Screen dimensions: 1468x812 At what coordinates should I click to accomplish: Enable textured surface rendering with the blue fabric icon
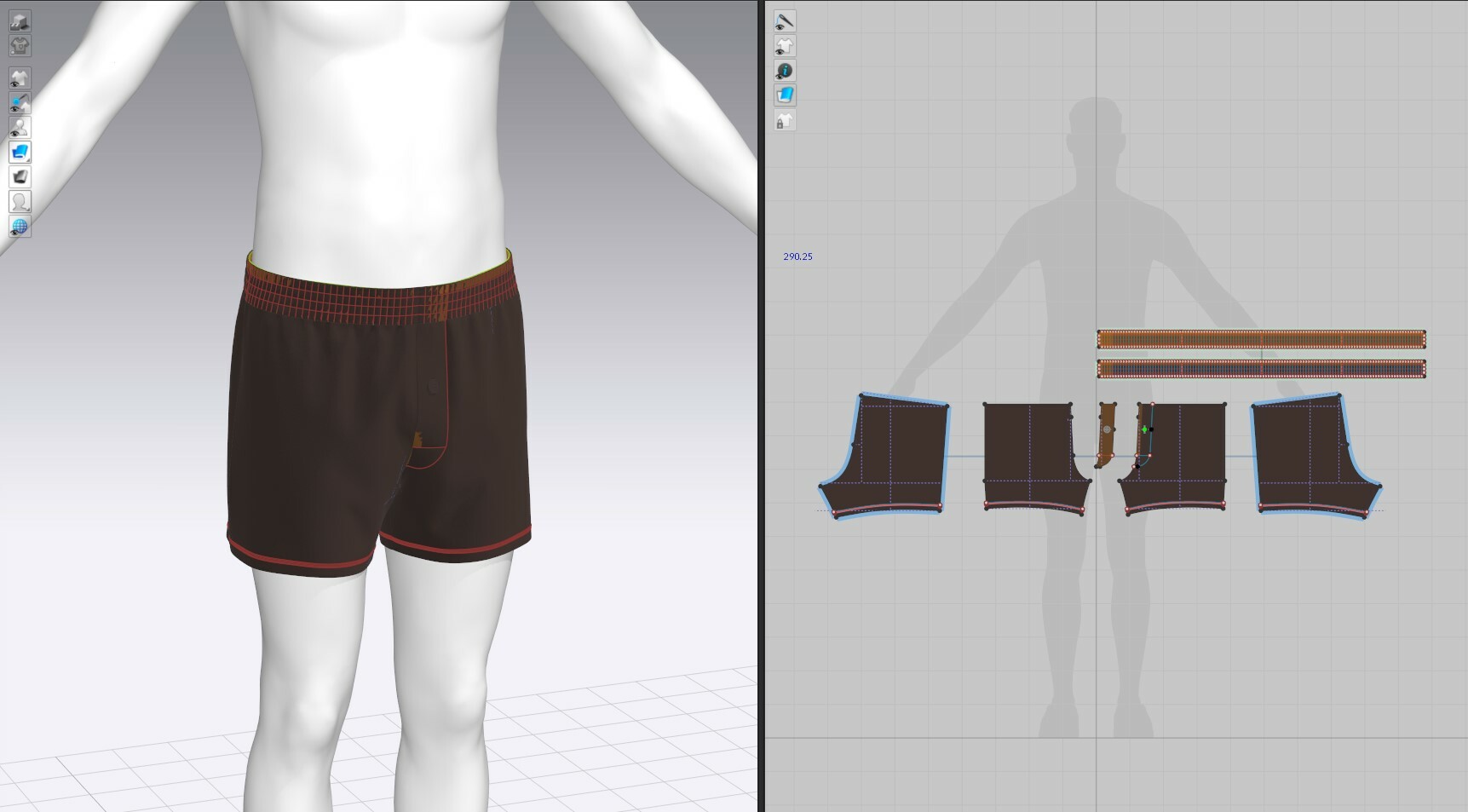pyautogui.click(x=20, y=153)
